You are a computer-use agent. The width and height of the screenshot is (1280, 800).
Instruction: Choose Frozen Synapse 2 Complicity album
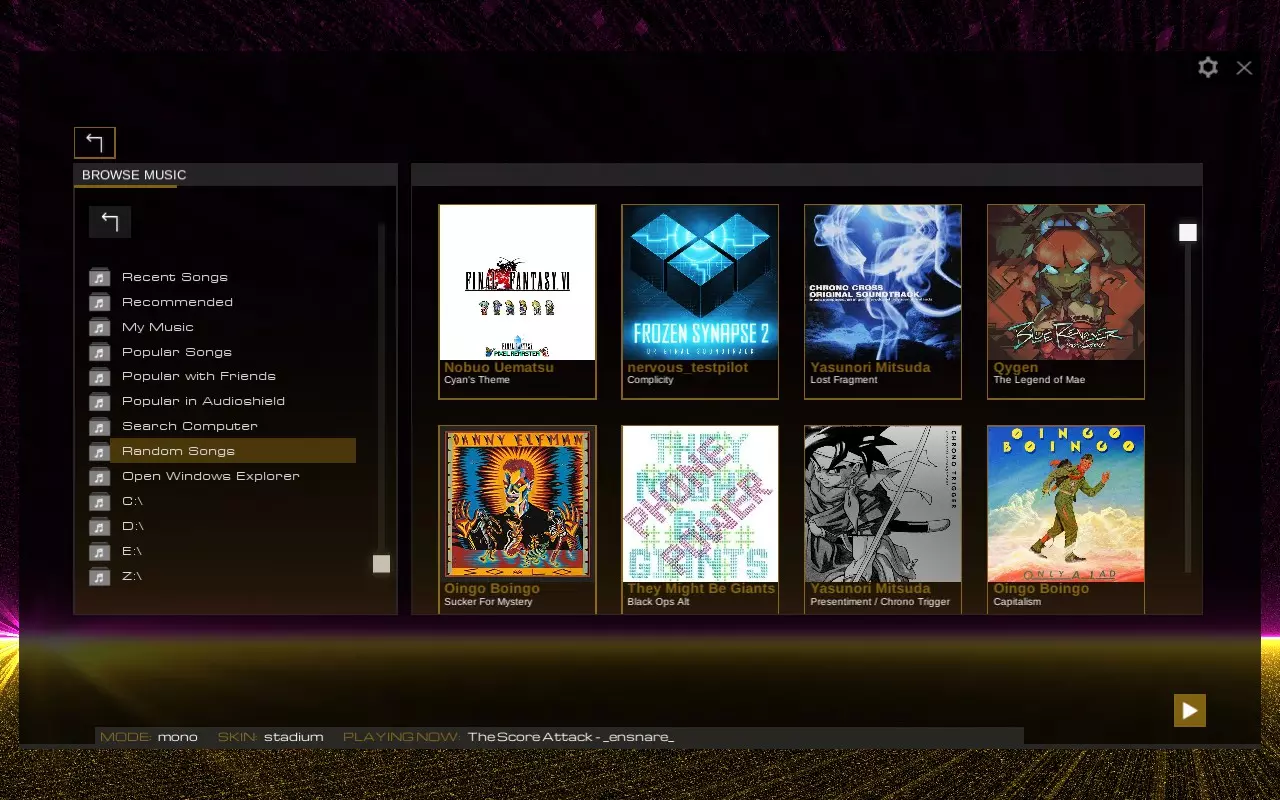700,301
